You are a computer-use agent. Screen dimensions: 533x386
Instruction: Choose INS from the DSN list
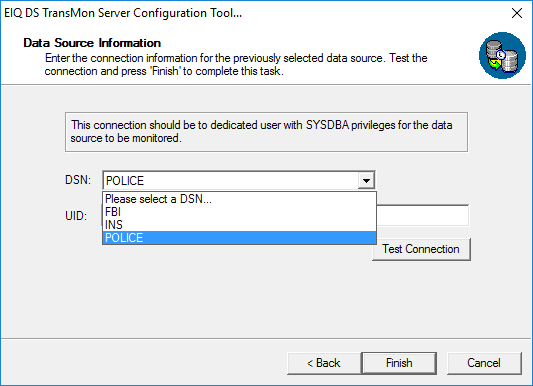pos(239,225)
